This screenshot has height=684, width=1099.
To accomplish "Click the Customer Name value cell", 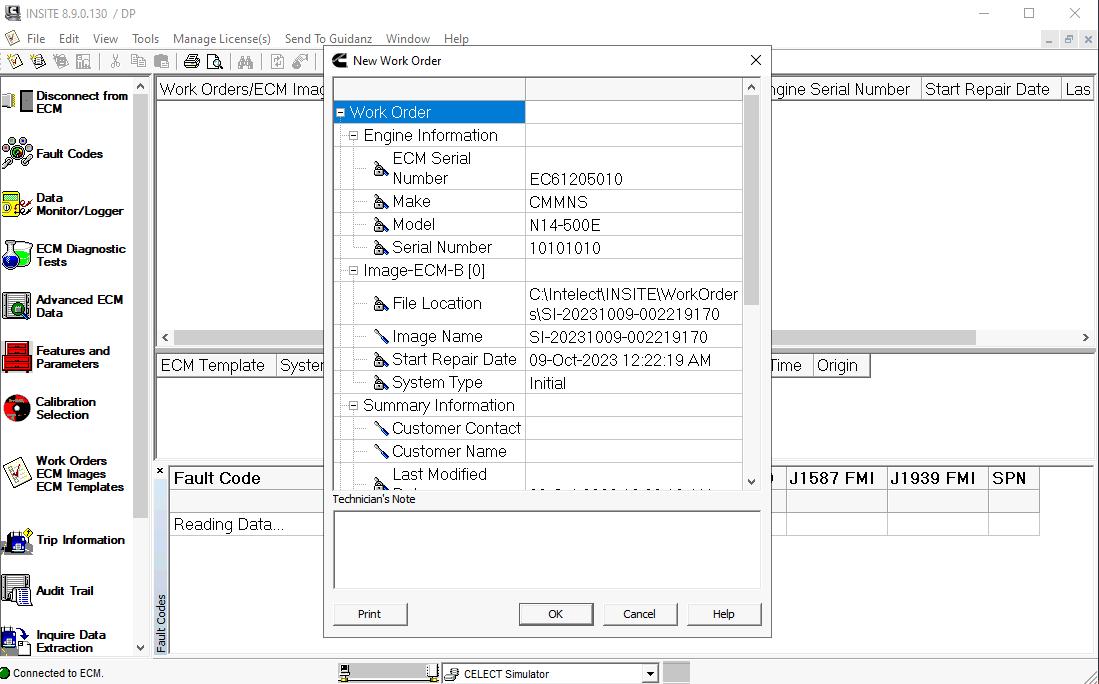I will click(634, 451).
